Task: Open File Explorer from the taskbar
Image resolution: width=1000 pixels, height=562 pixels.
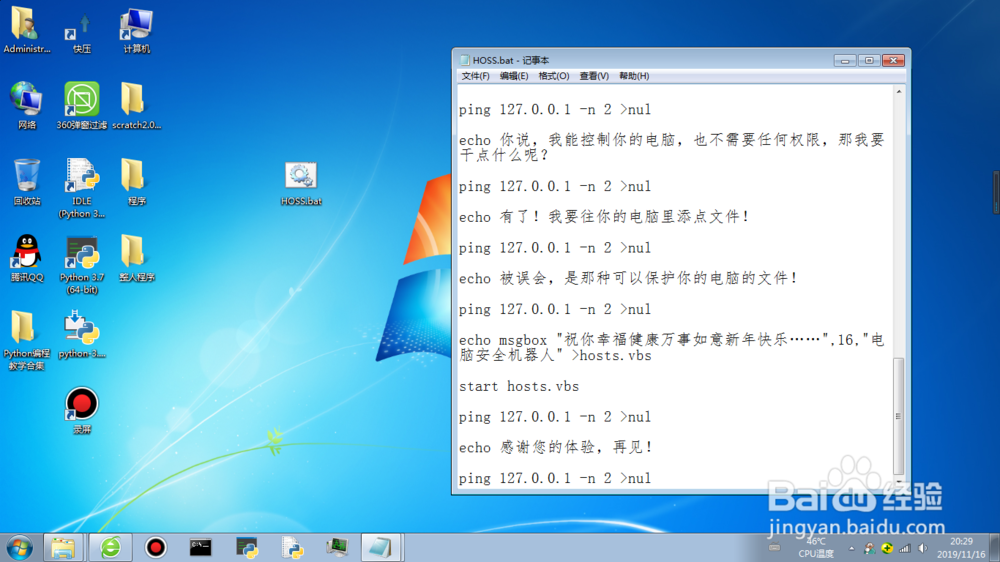Action: [x=62, y=547]
